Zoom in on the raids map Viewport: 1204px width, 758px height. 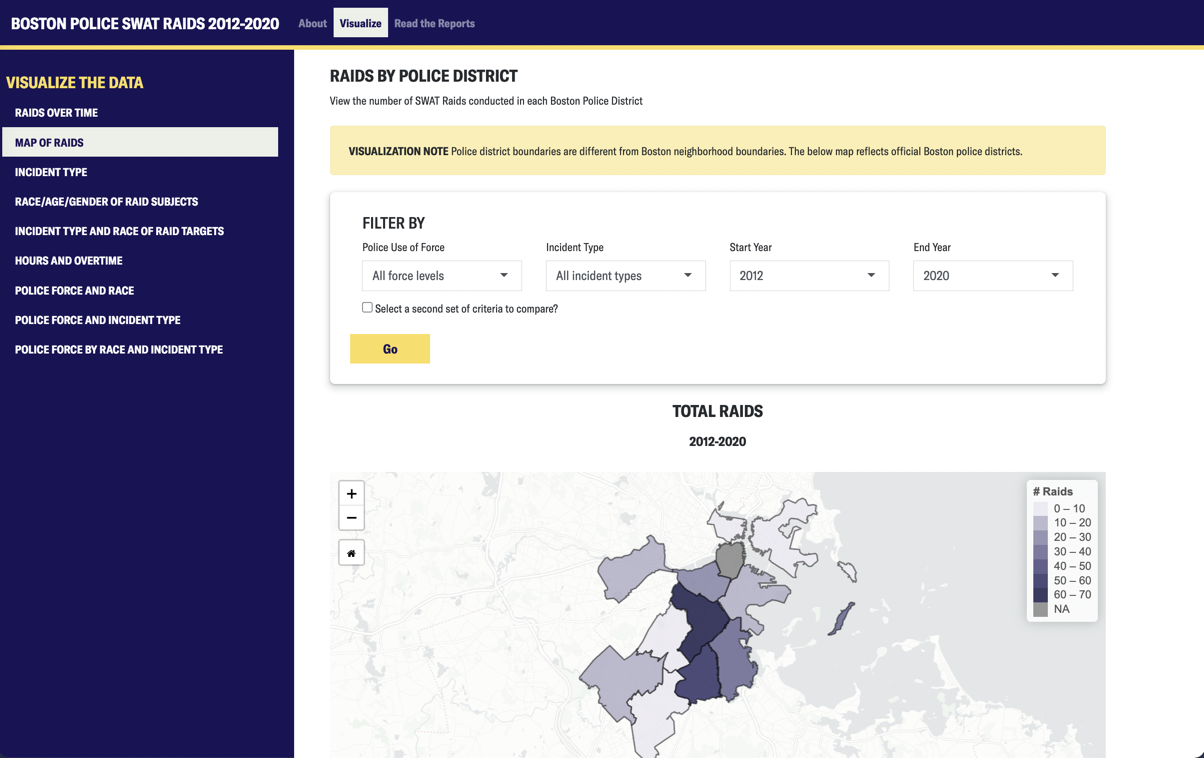click(351, 494)
